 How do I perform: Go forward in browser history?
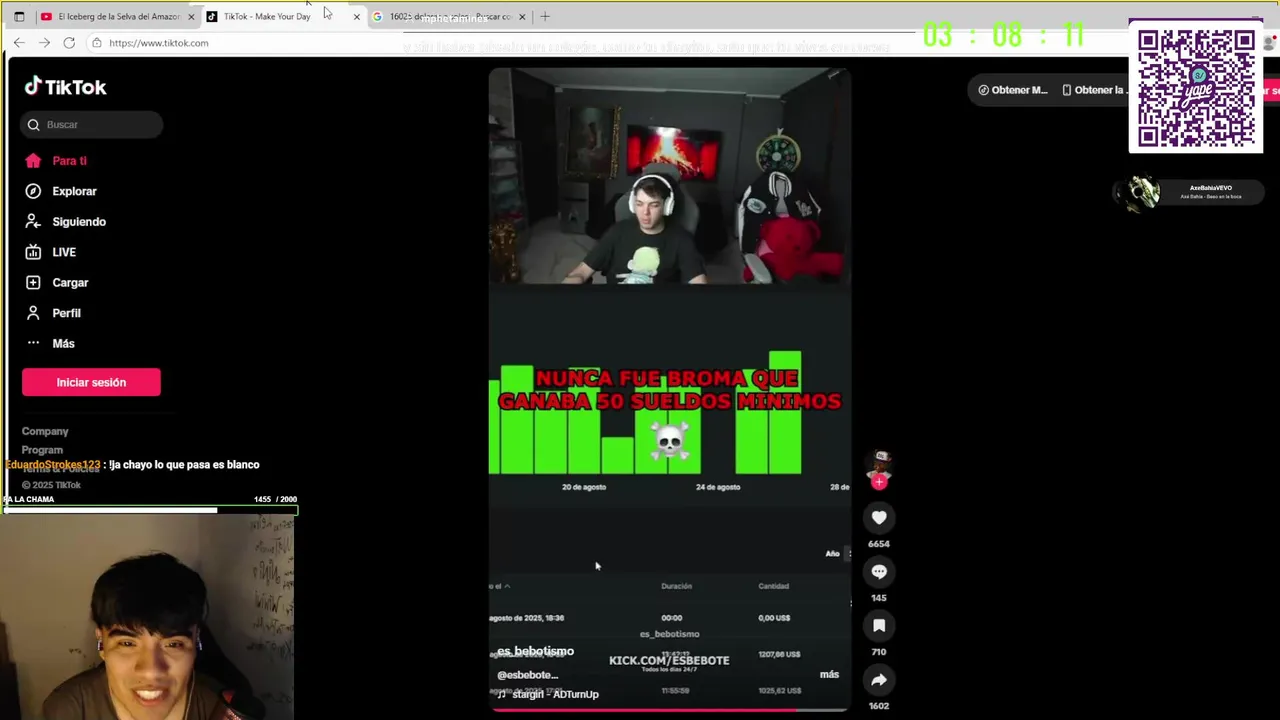[44, 43]
